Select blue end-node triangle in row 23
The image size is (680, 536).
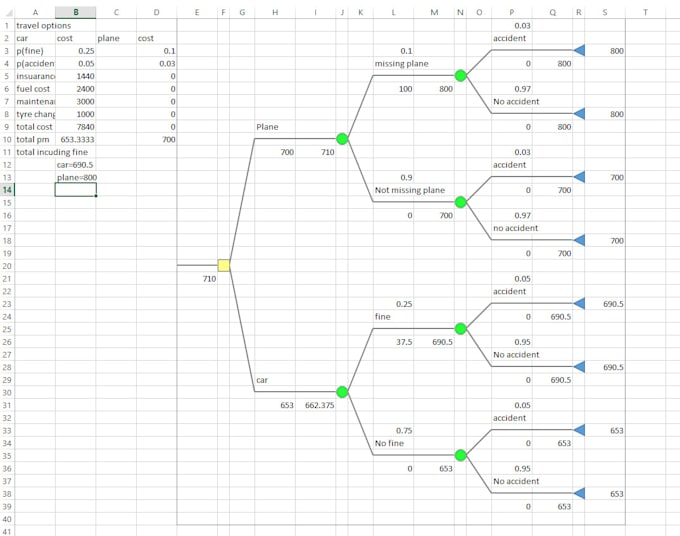pyautogui.click(x=579, y=304)
